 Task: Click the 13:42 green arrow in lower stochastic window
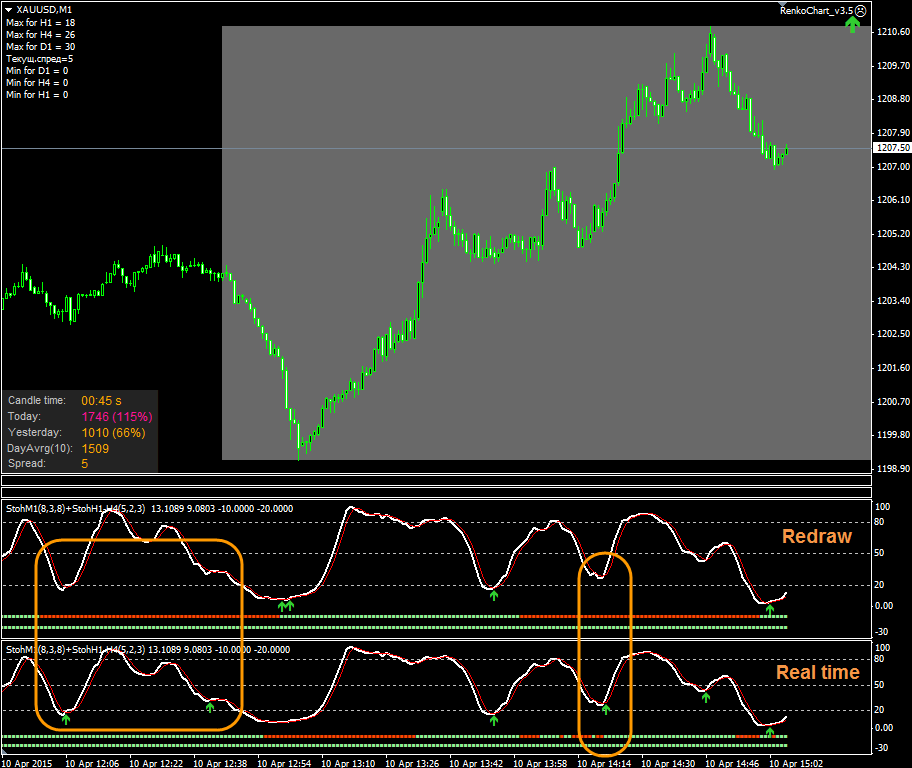click(494, 720)
